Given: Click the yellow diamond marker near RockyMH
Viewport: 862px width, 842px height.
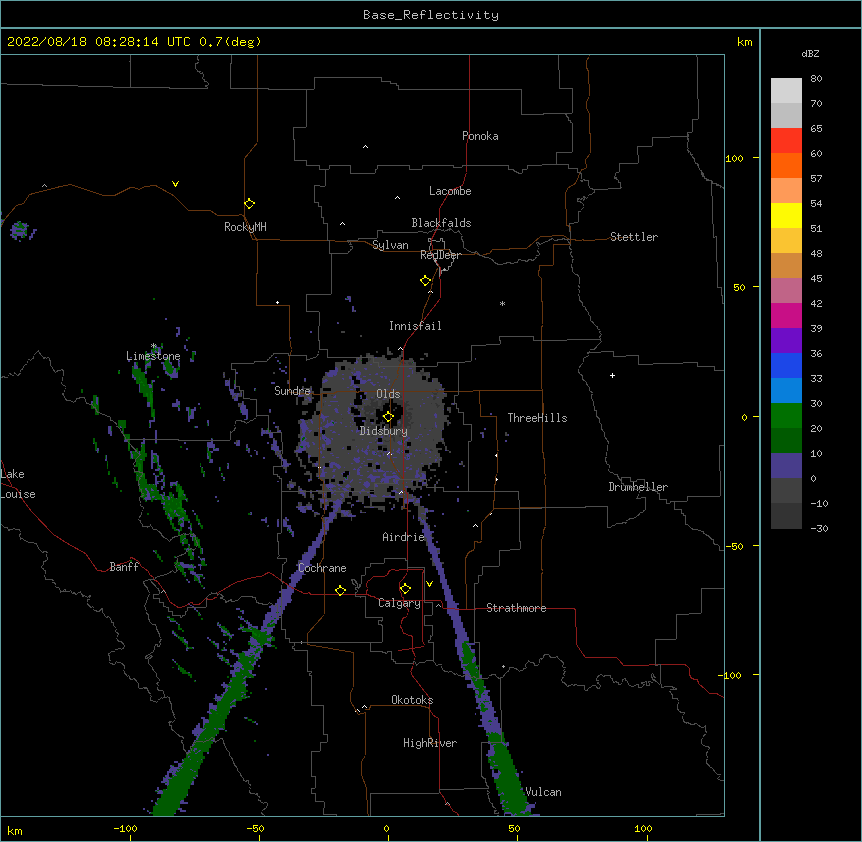Looking at the screenshot, I should pyautogui.click(x=250, y=204).
